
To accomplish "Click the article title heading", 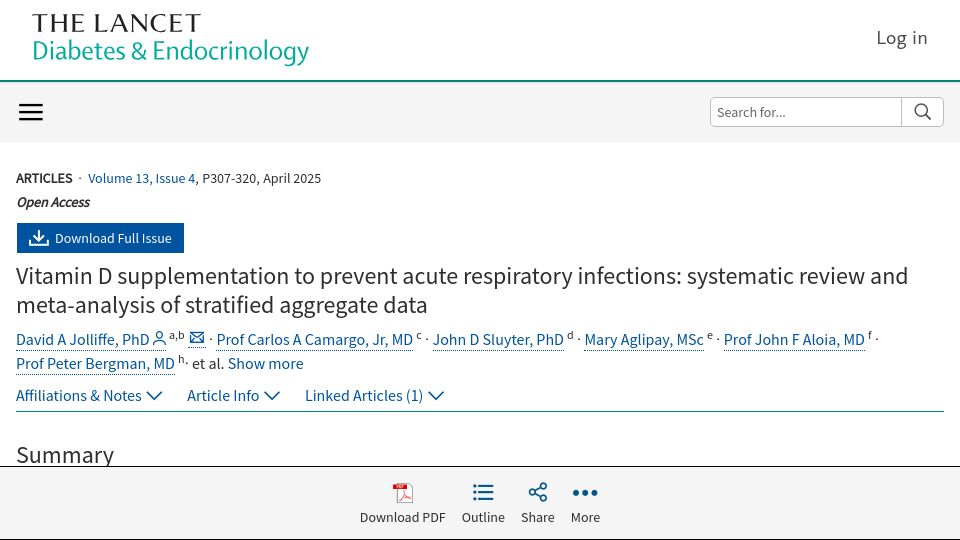I will [462, 291].
